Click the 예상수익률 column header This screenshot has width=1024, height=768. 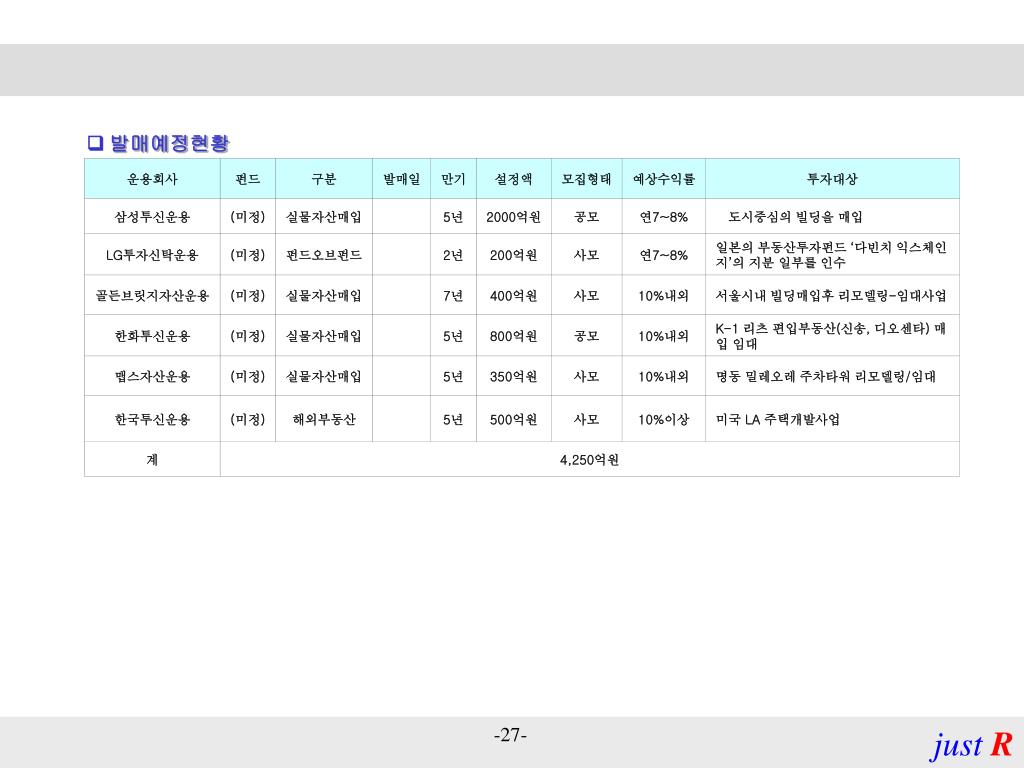[664, 179]
